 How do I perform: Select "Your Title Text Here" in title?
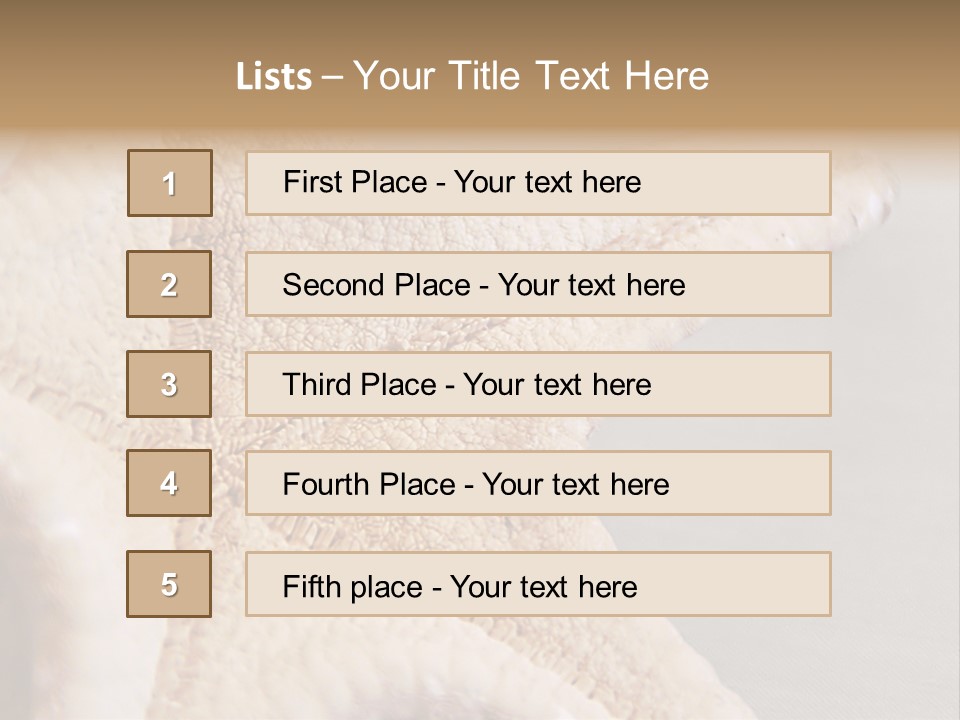[x=531, y=76]
